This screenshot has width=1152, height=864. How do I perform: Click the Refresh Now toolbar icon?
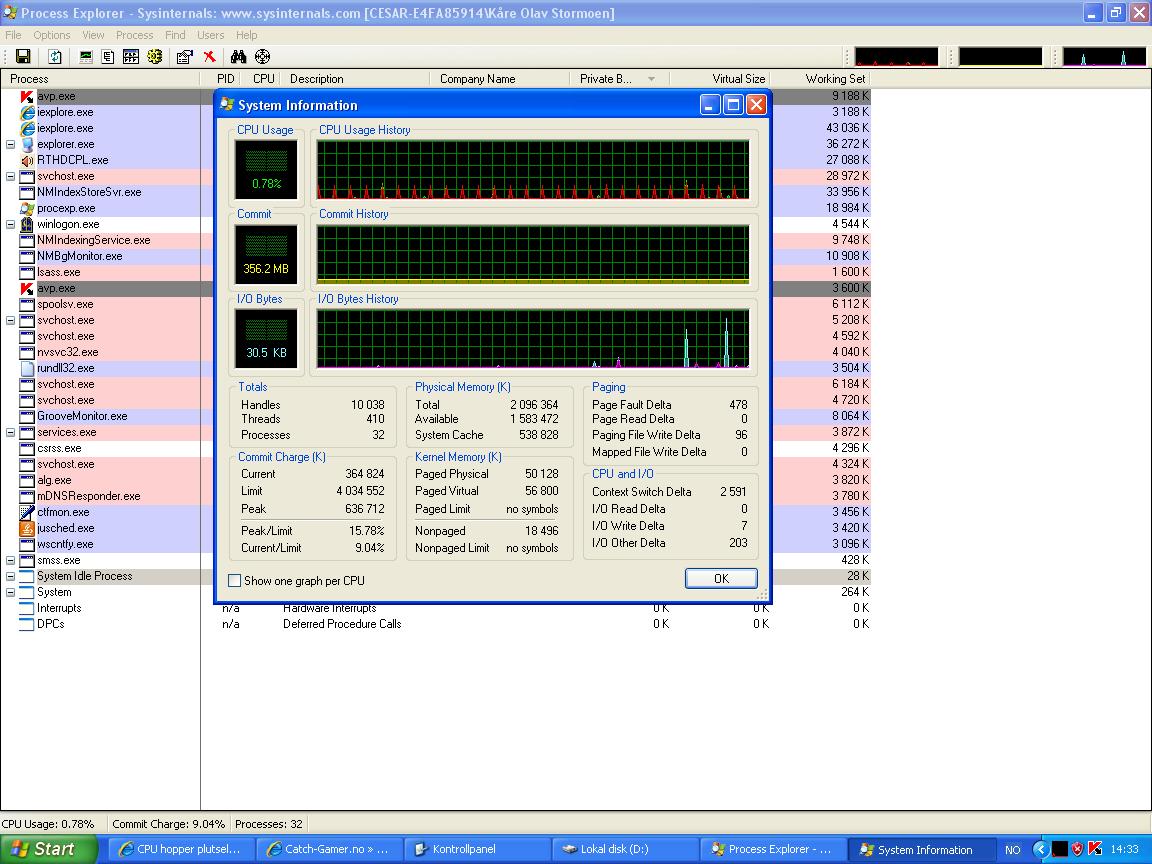click(x=55, y=57)
